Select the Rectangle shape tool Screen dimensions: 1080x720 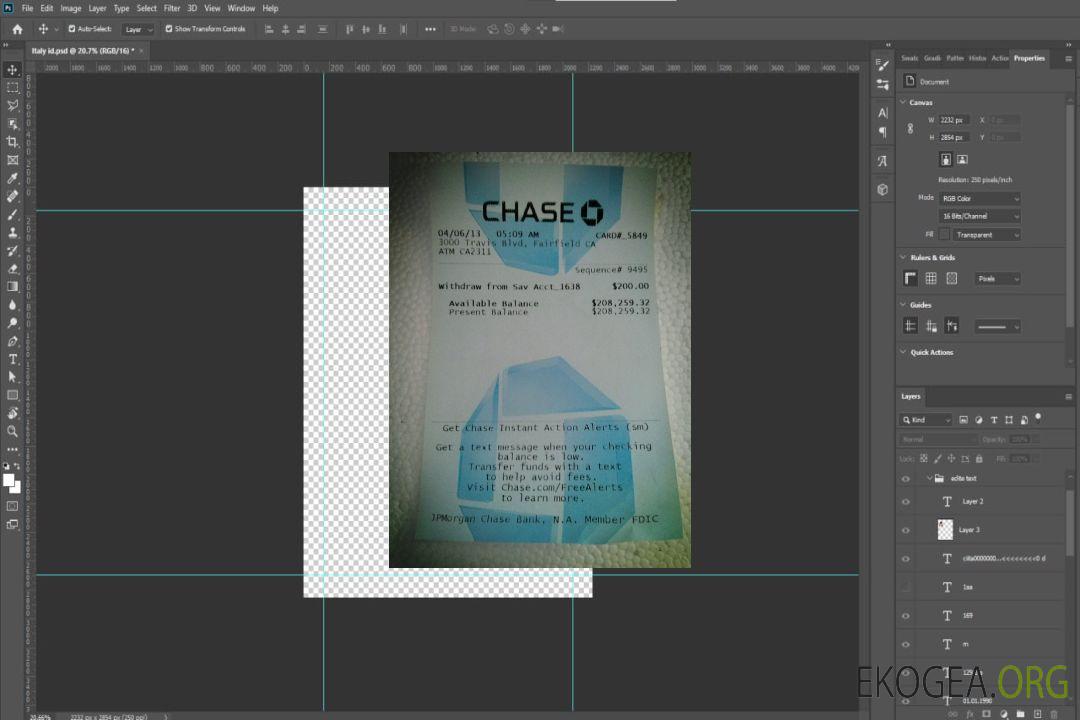[12, 395]
